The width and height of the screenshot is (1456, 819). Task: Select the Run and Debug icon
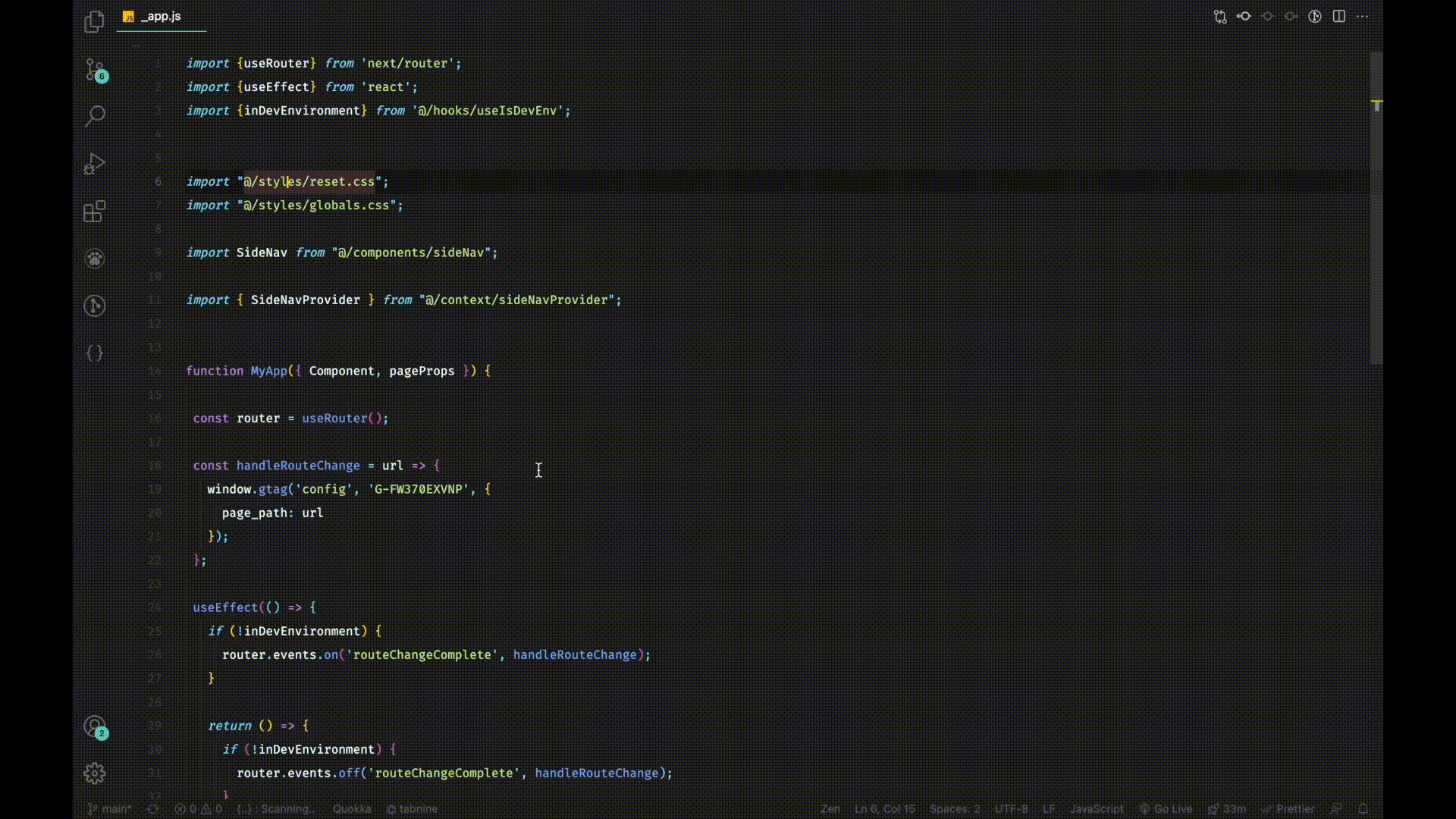click(94, 164)
